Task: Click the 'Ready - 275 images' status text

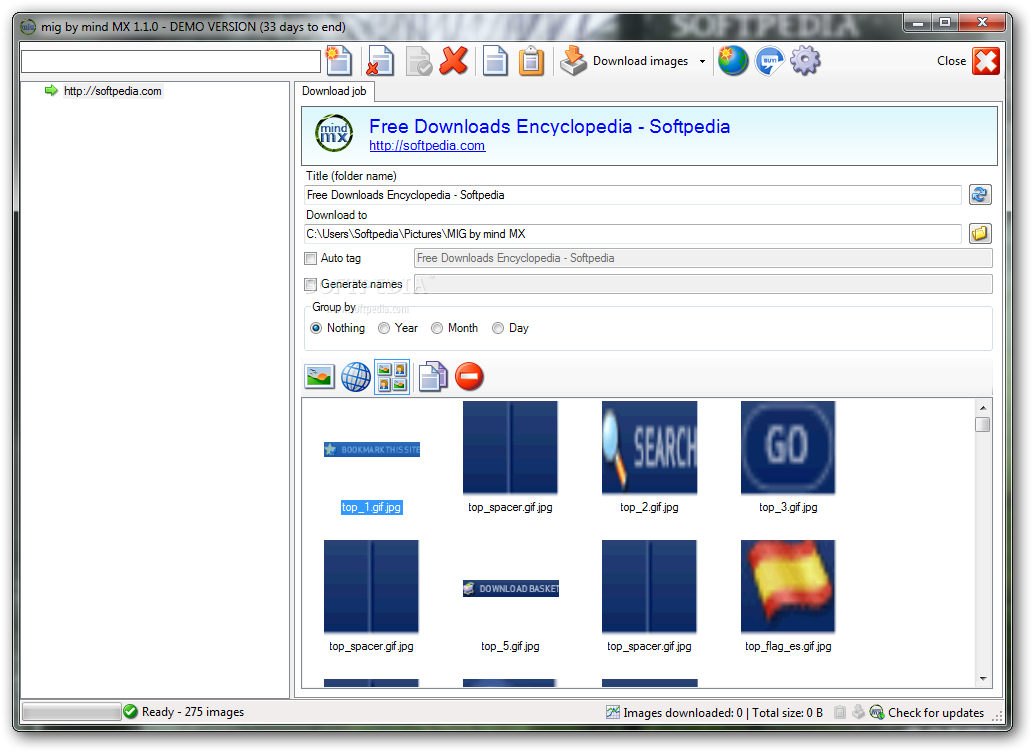Action: tap(193, 712)
